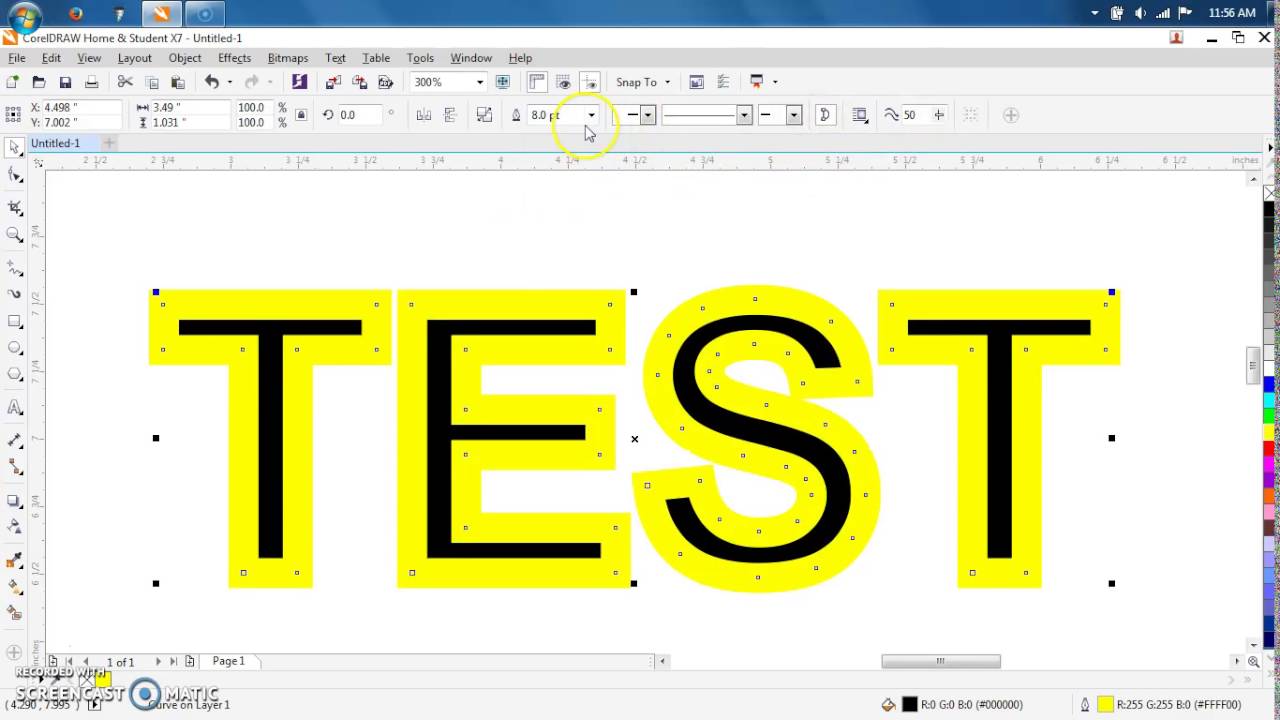Toggle show rulers
Screen dimensions: 1280x720
pos(537,82)
